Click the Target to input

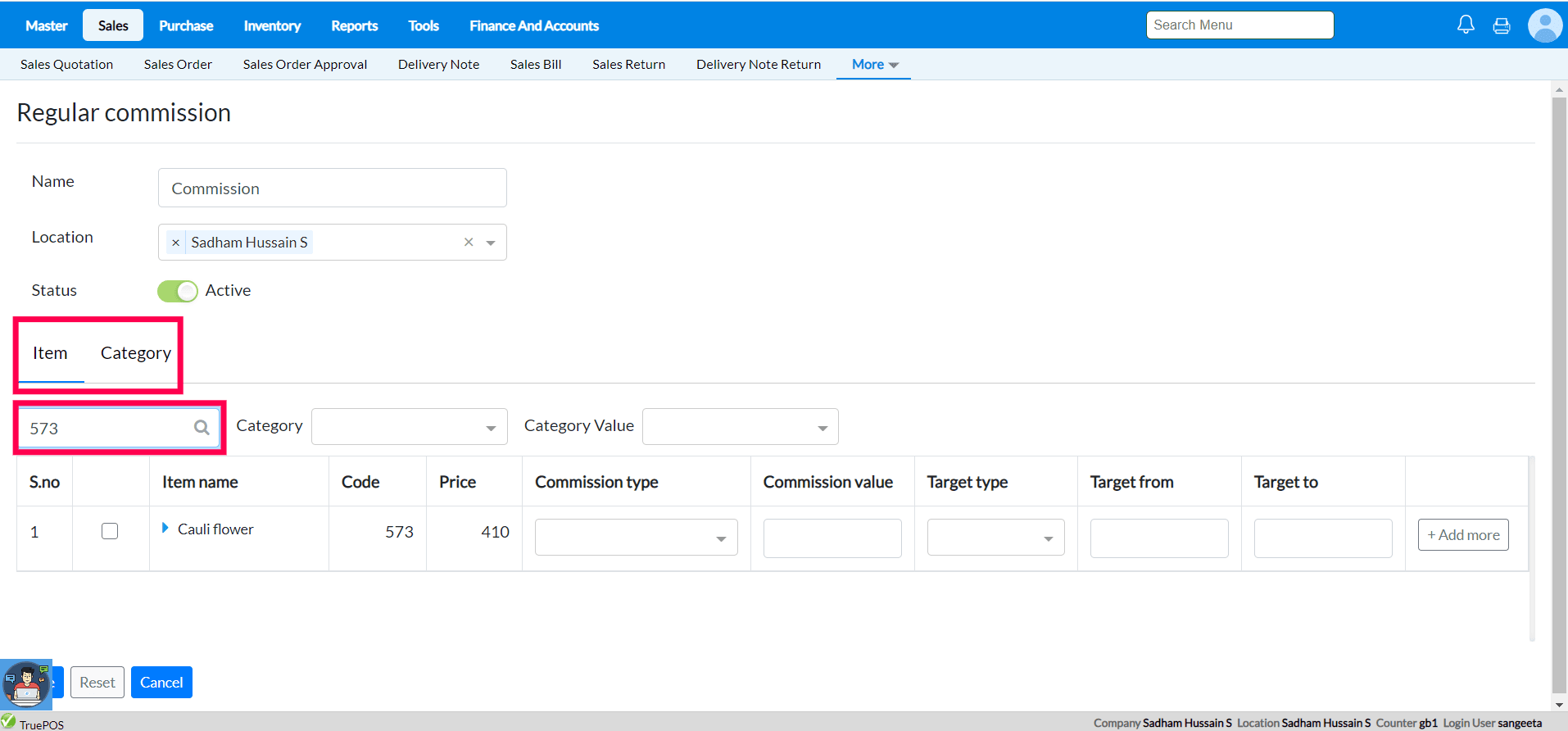[1323, 538]
